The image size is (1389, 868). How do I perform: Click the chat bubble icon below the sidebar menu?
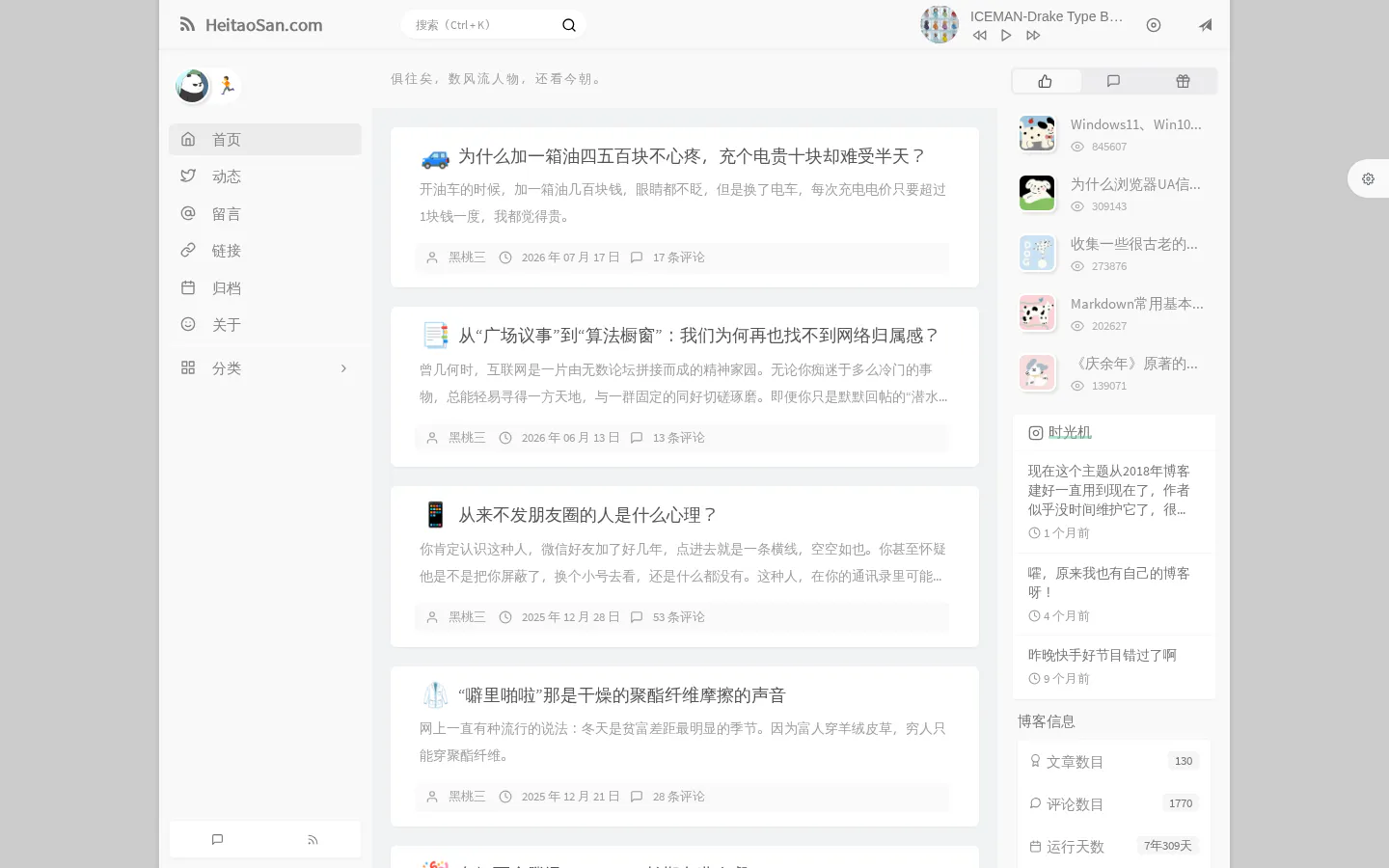click(217, 840)
